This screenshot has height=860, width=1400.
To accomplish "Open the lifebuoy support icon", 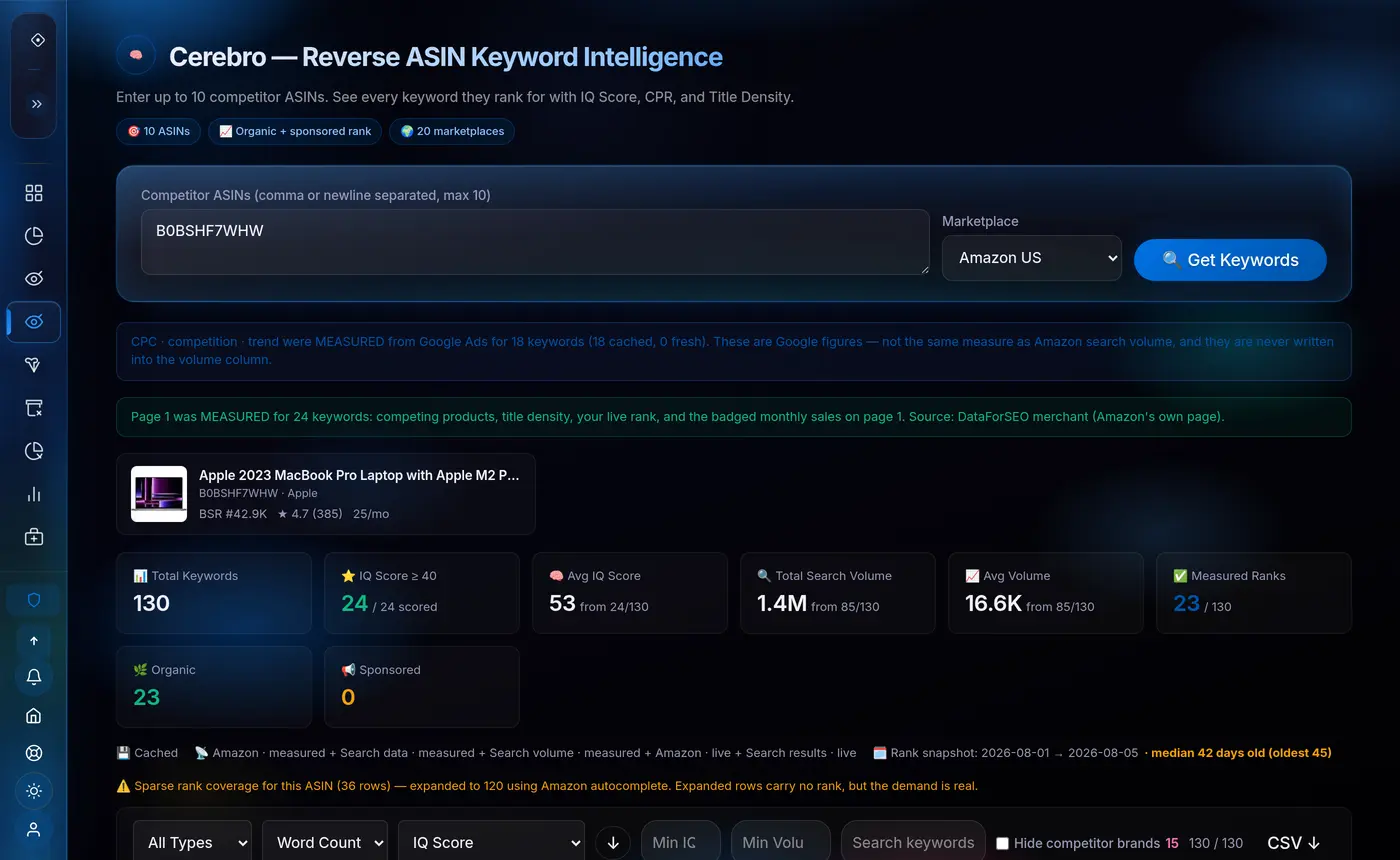I will pos(34,753).
